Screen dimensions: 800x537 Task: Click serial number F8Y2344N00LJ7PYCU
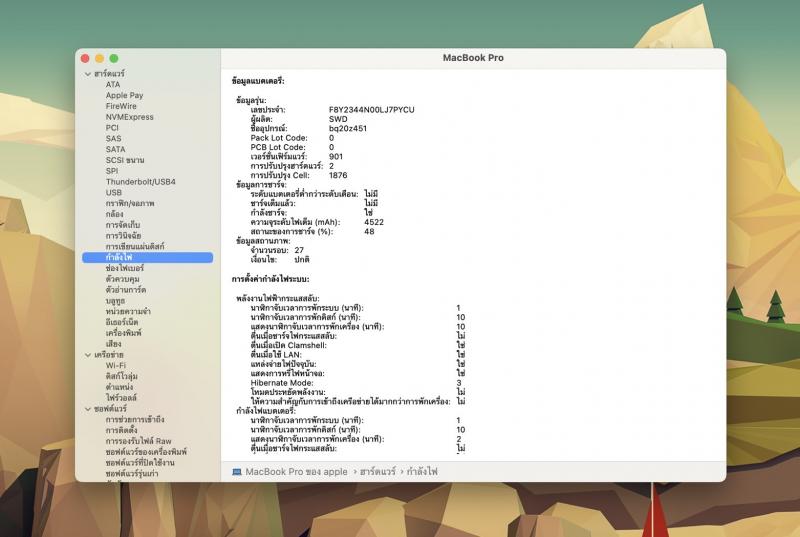pos(371,110)
